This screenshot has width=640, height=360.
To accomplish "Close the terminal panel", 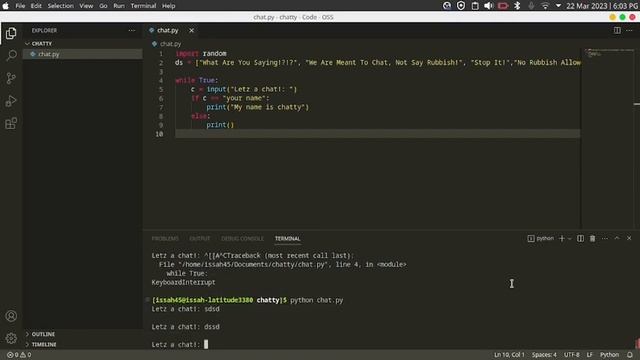I will point(629,238).
